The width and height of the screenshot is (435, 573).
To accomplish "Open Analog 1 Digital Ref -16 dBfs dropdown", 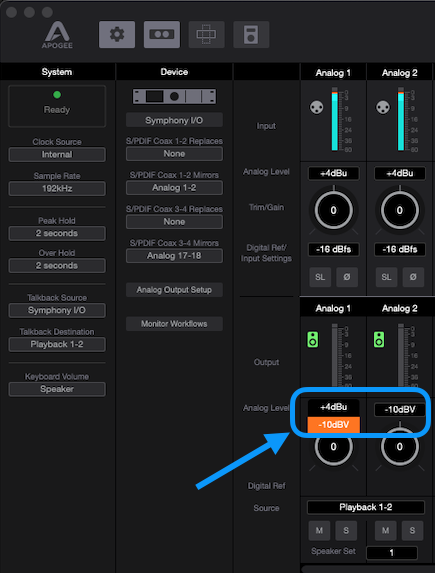I will coord(333,250).
